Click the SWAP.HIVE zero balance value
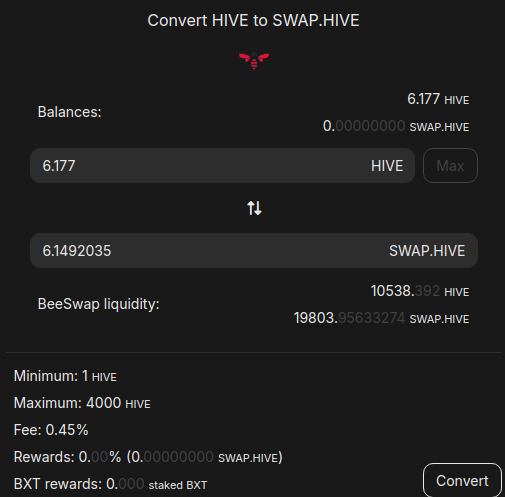The image size is (505, 497). pos(396,126)
